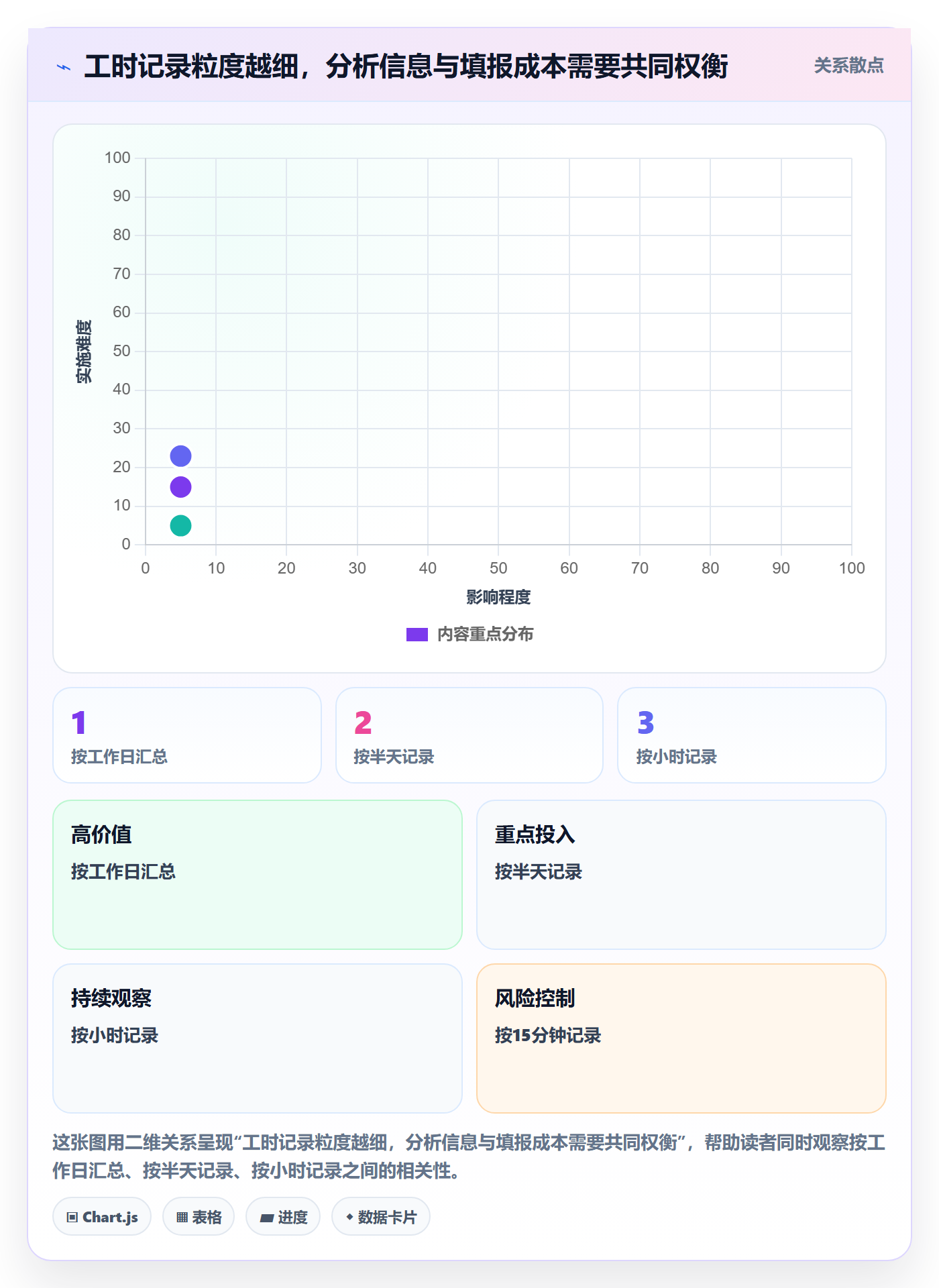This screenshot has height=1288, width=939.
Task: Select the 持续观察 quadrant card
Action: coord(258,1038)
